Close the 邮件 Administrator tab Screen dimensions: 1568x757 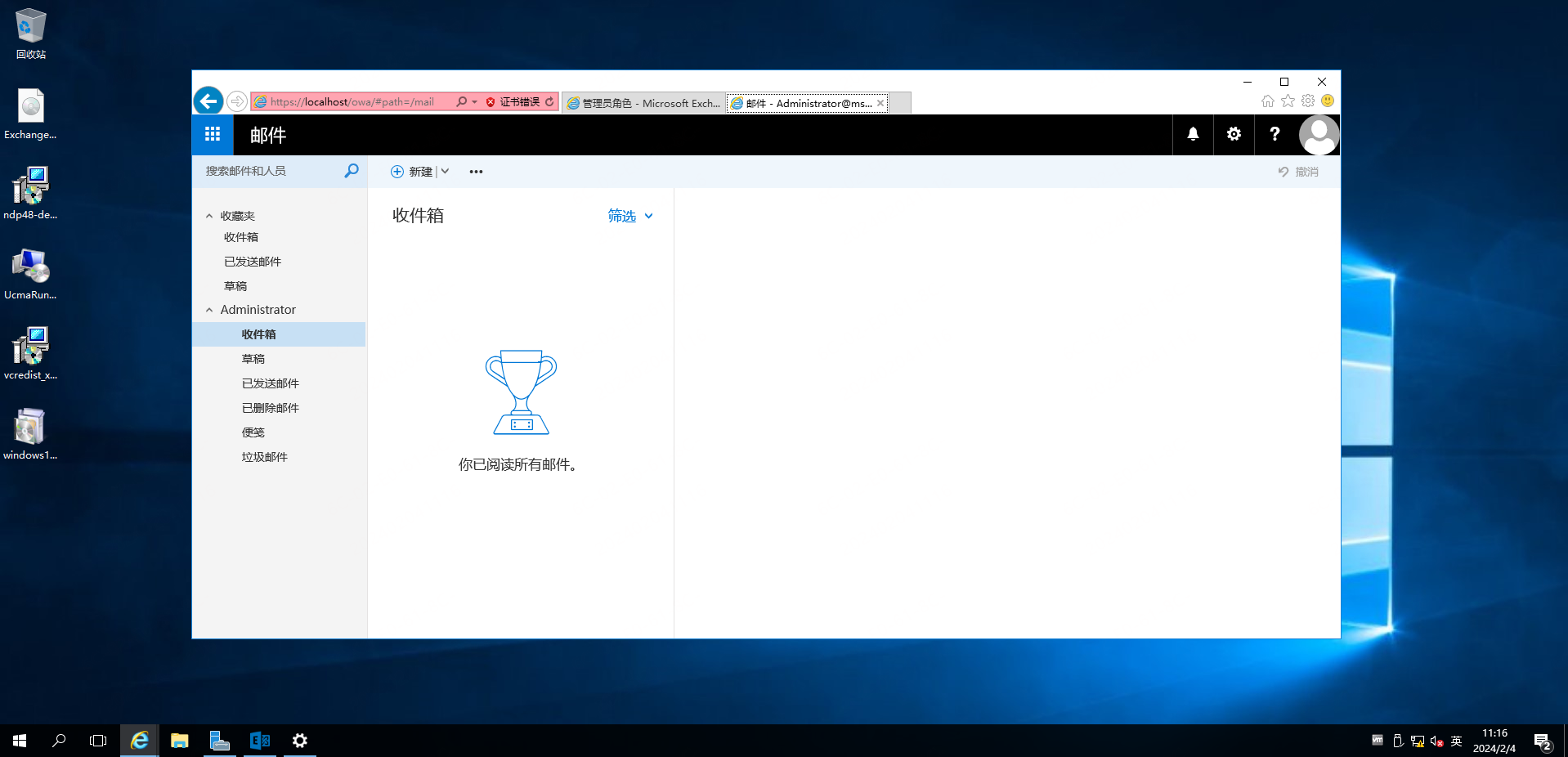coord(880,103)
